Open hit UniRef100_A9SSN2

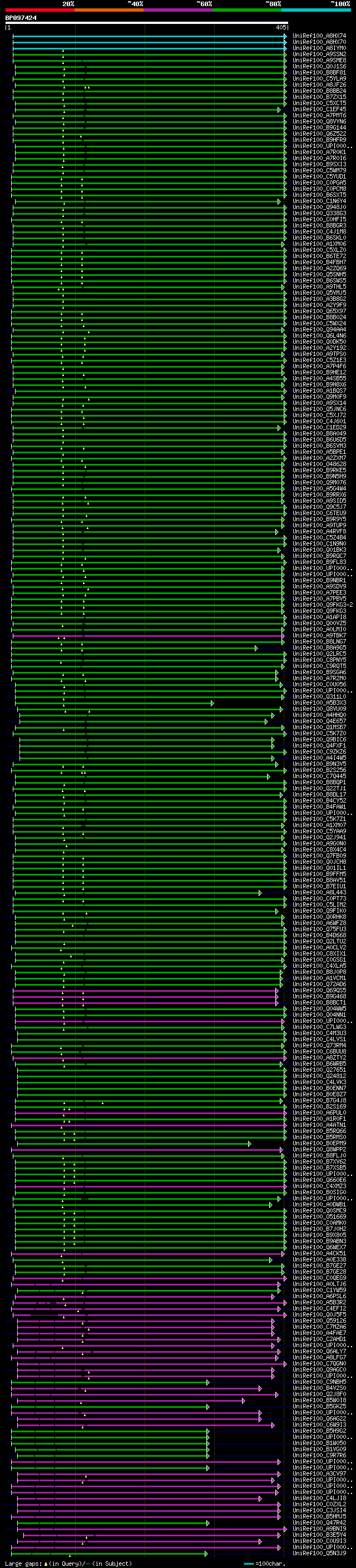(x=319, y=54)
